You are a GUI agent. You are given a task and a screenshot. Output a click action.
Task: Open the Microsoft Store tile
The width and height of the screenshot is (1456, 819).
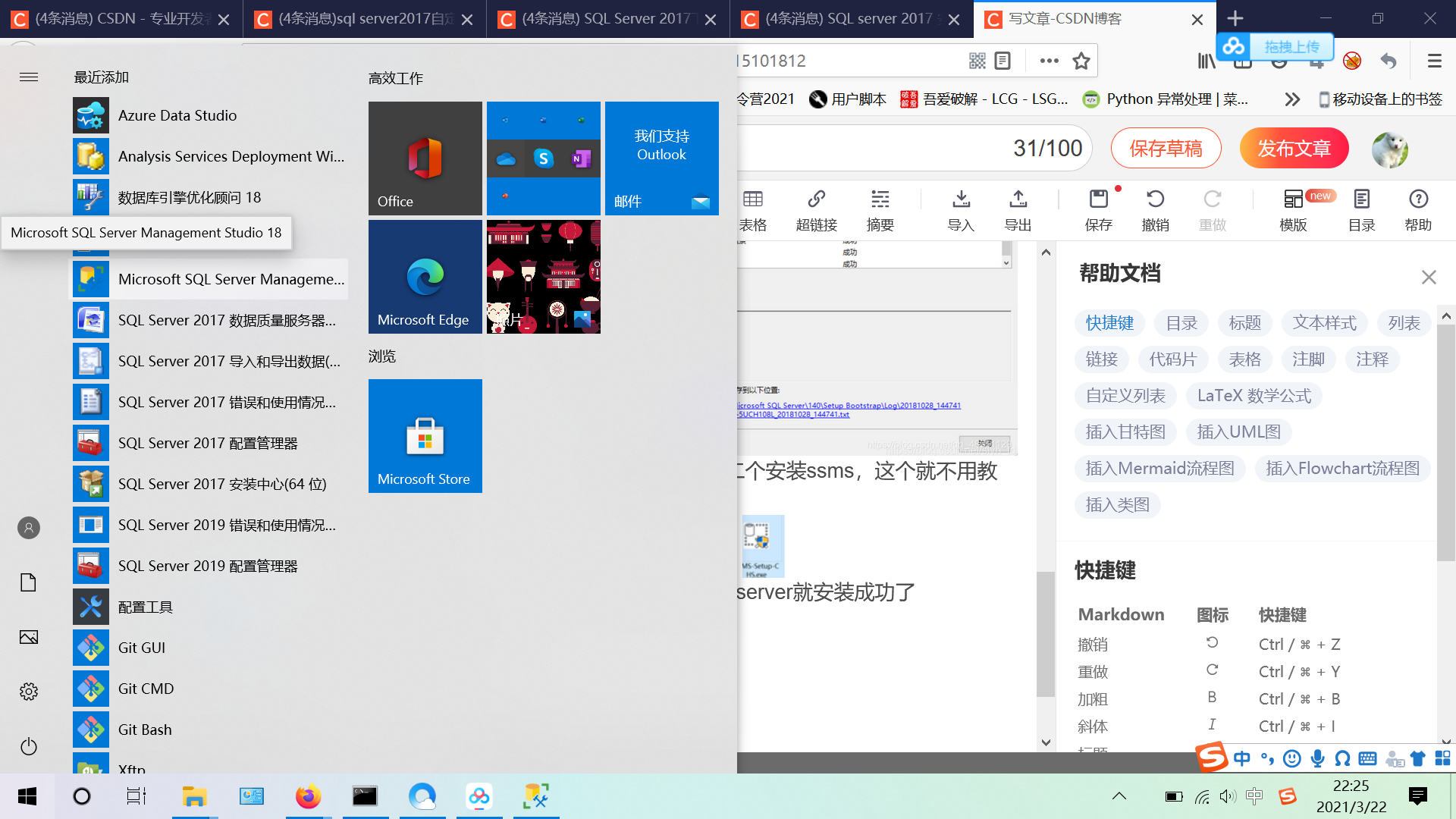point(425,436)
